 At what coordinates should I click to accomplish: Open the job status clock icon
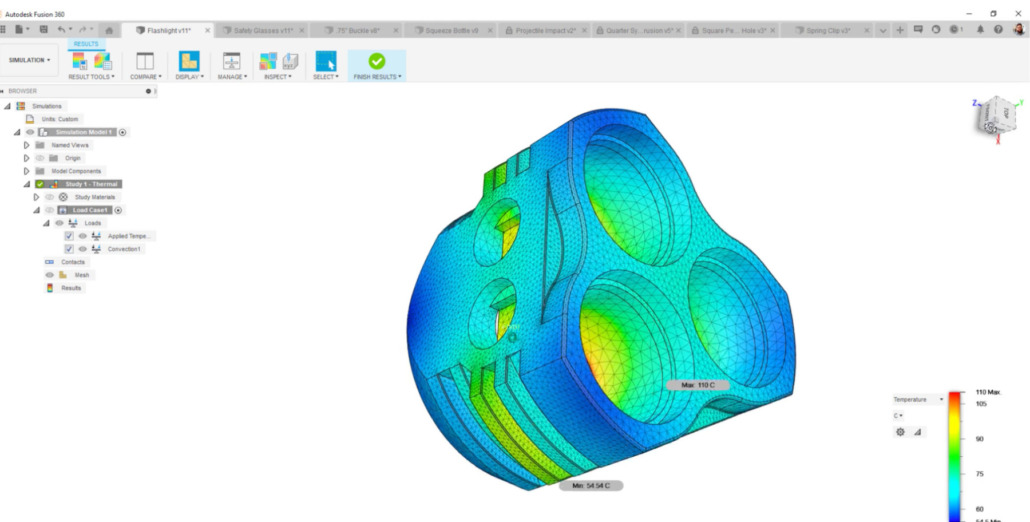(x=956, y=30)
